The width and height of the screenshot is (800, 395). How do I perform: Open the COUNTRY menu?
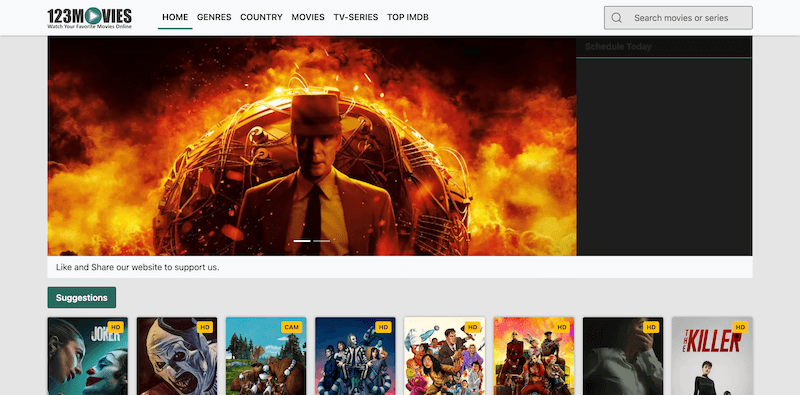261,17
